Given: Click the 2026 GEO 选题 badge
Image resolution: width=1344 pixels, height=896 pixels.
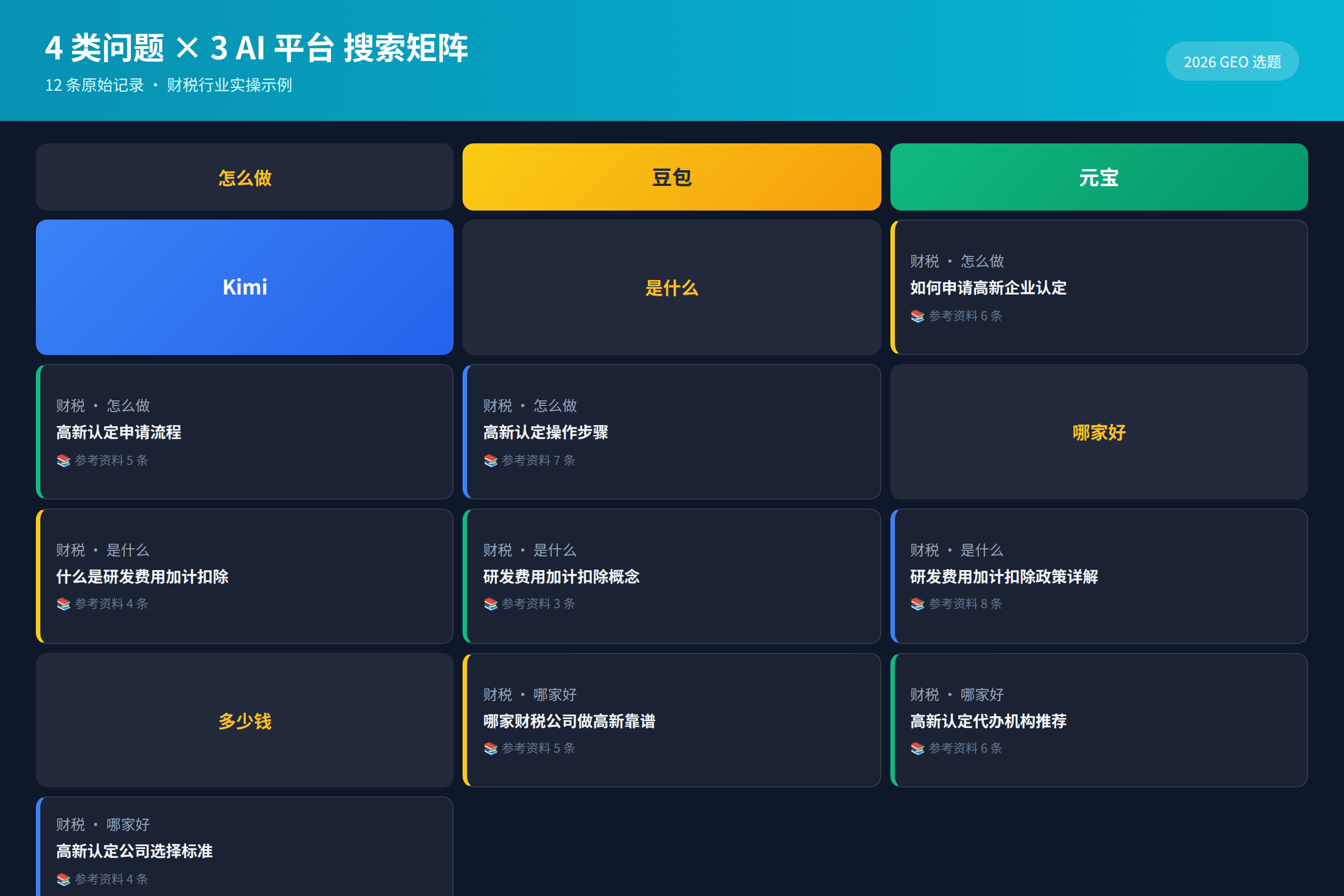Looking at the screenshot, I should pos(1232,61).
